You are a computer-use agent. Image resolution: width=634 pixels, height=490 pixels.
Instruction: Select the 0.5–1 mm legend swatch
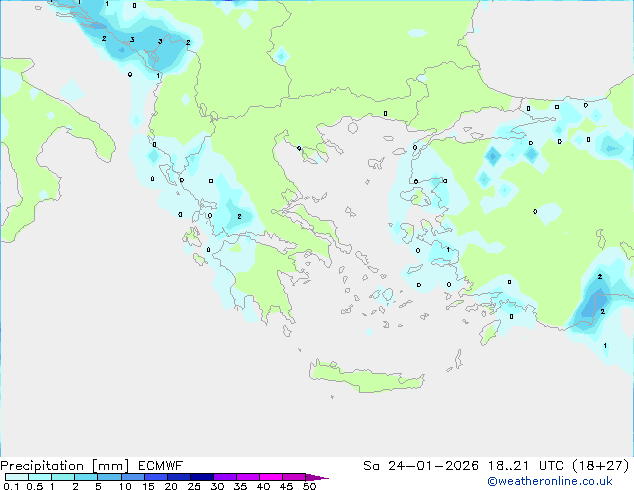coord(40,477)
